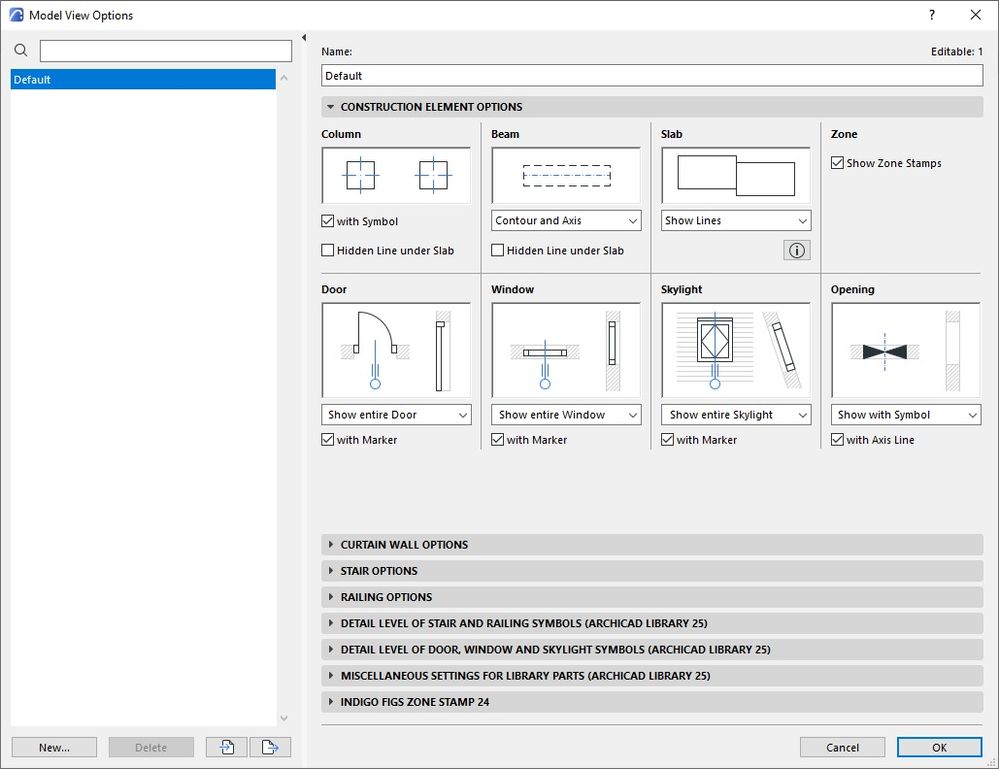
Task: Open the Beam Contour and Axis dropdown
Action: pyautogui.click(x=566, y=221)
